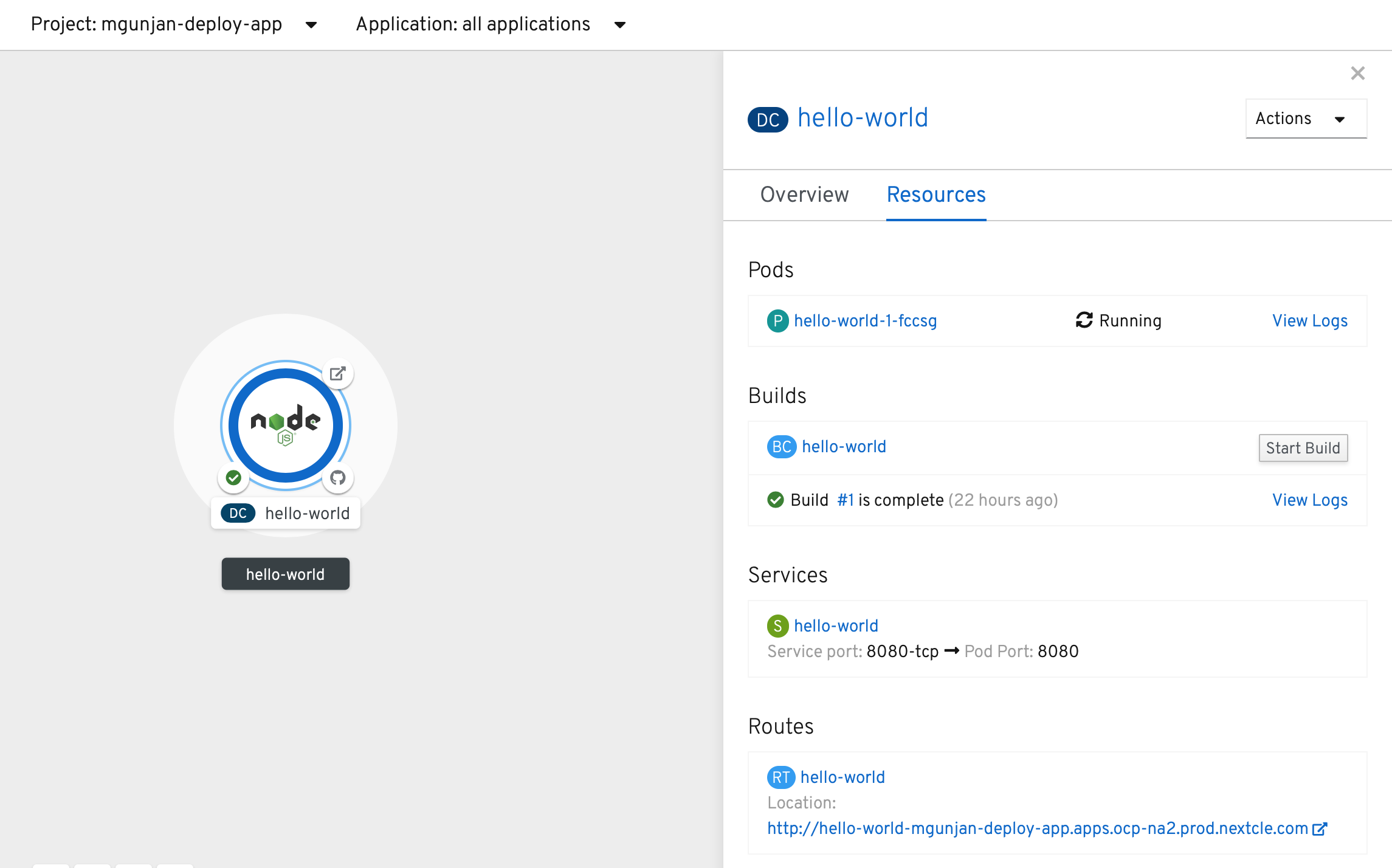
Task: Open the hello-world service link
Action: click(836, 626)
